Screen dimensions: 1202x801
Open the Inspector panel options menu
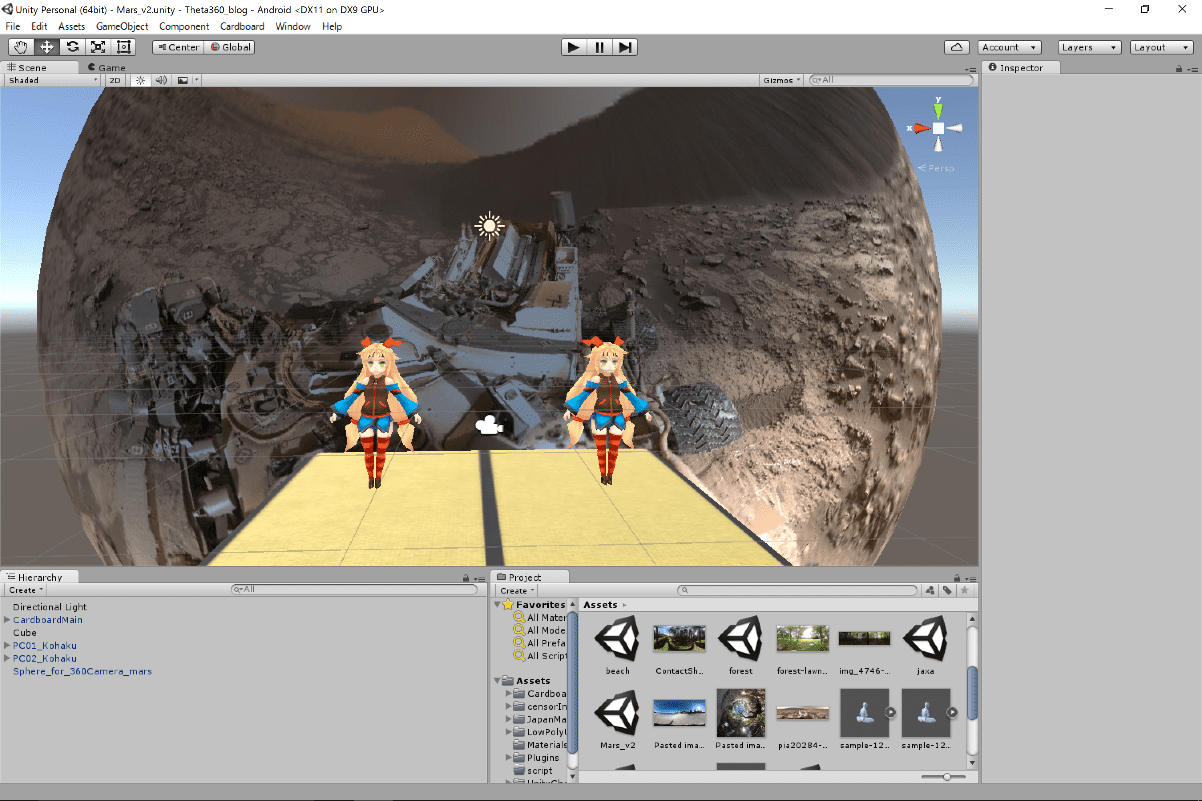1193,69
